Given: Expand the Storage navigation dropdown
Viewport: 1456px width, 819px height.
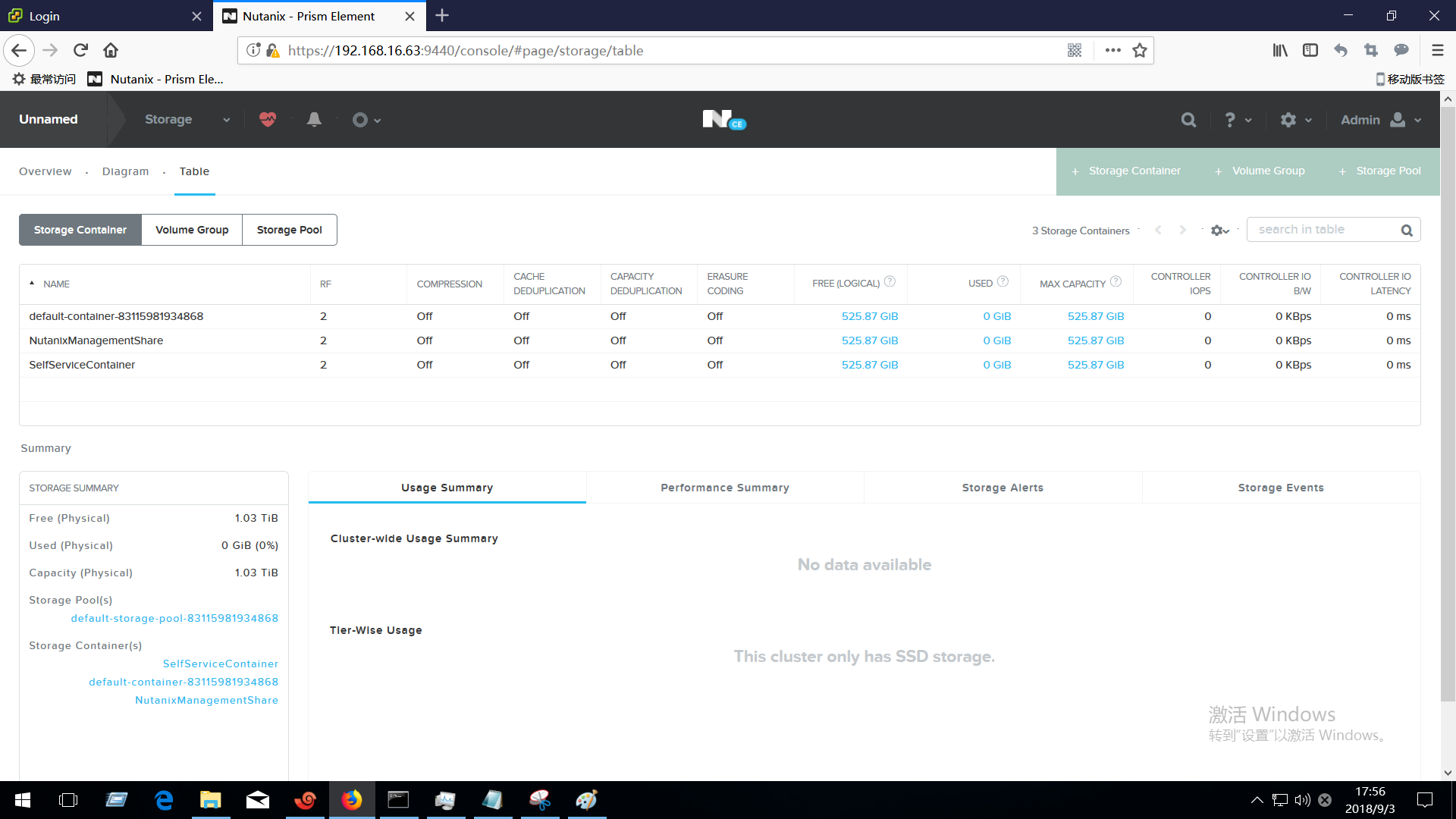Looking at the screenshot, I should [x=187, y=120].
